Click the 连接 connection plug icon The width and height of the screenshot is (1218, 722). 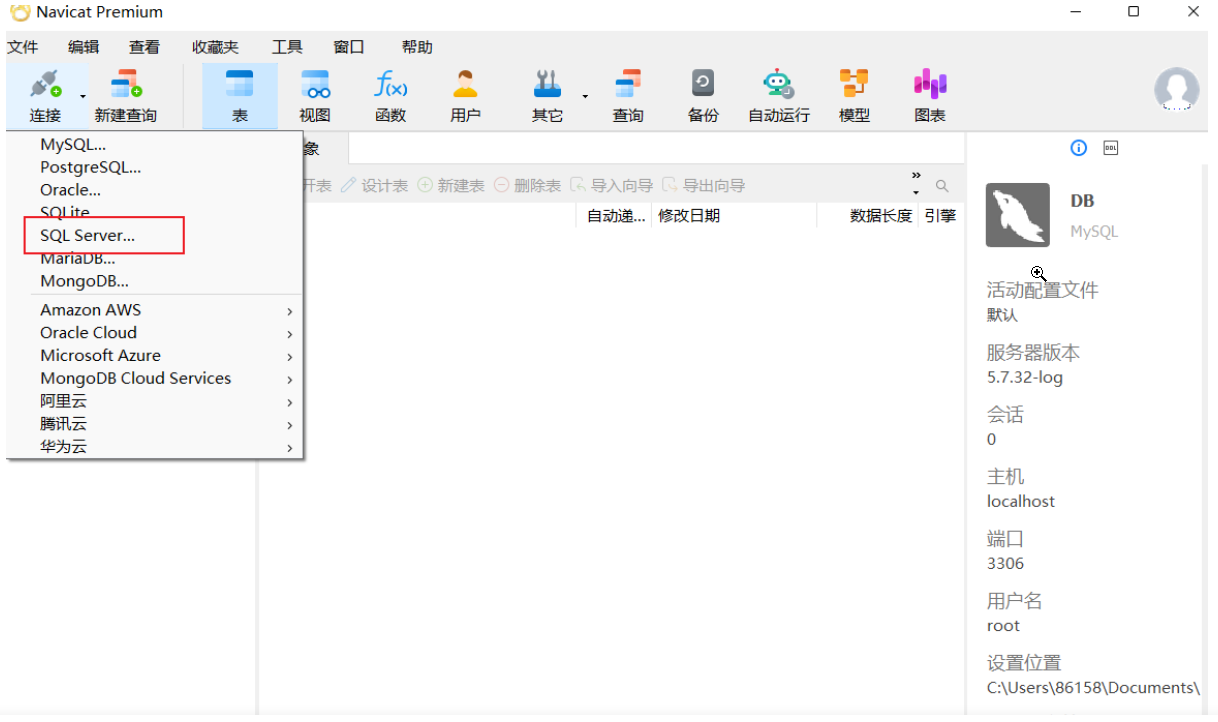(45, 83)
